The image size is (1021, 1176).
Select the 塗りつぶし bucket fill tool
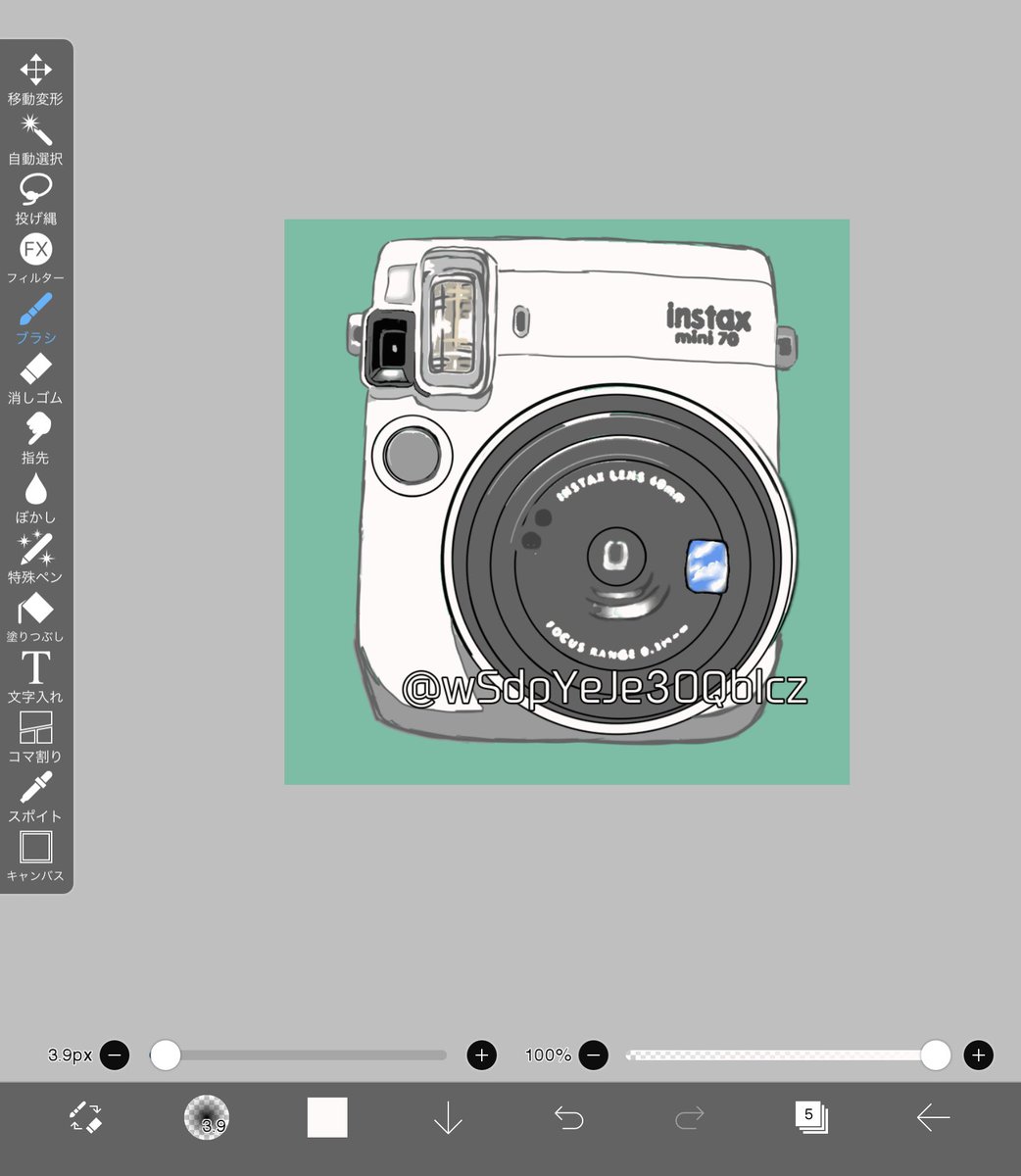[x=36, y=617]
